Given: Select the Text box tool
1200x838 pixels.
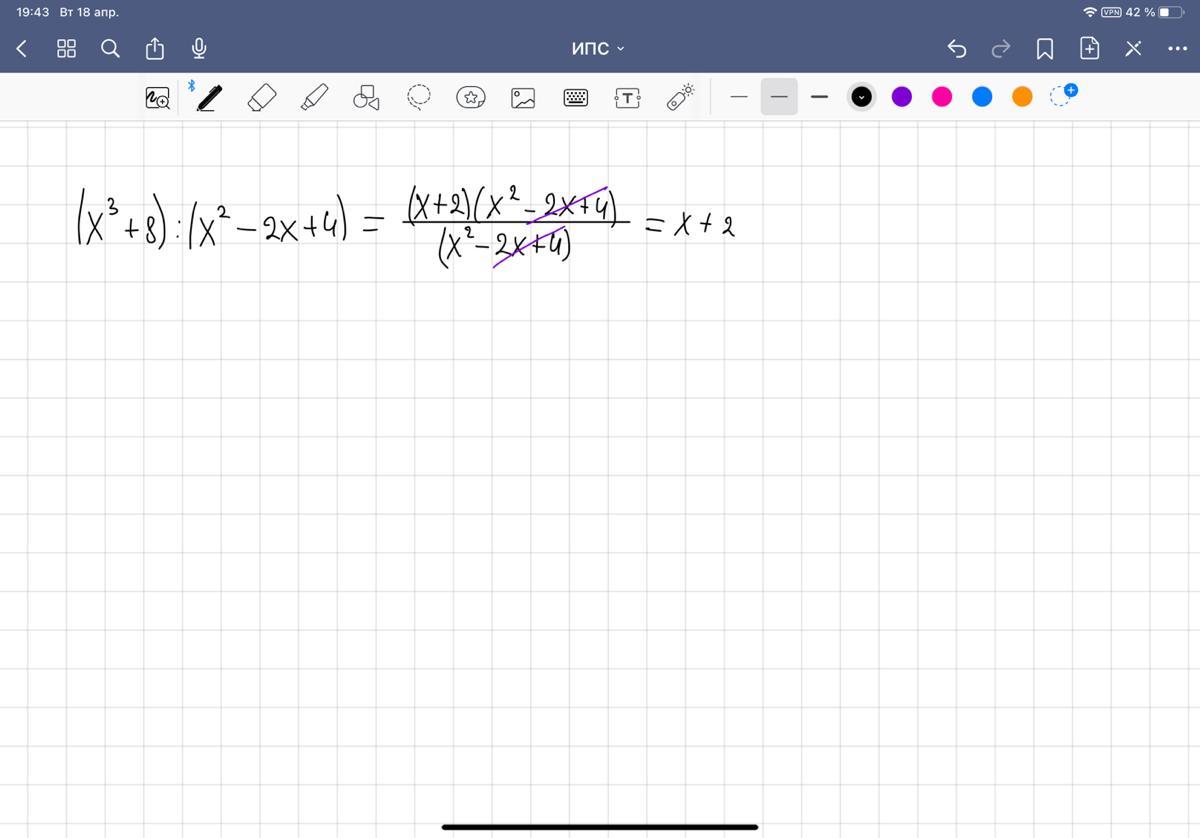Looking at the screenshot, I should [627, 97].
